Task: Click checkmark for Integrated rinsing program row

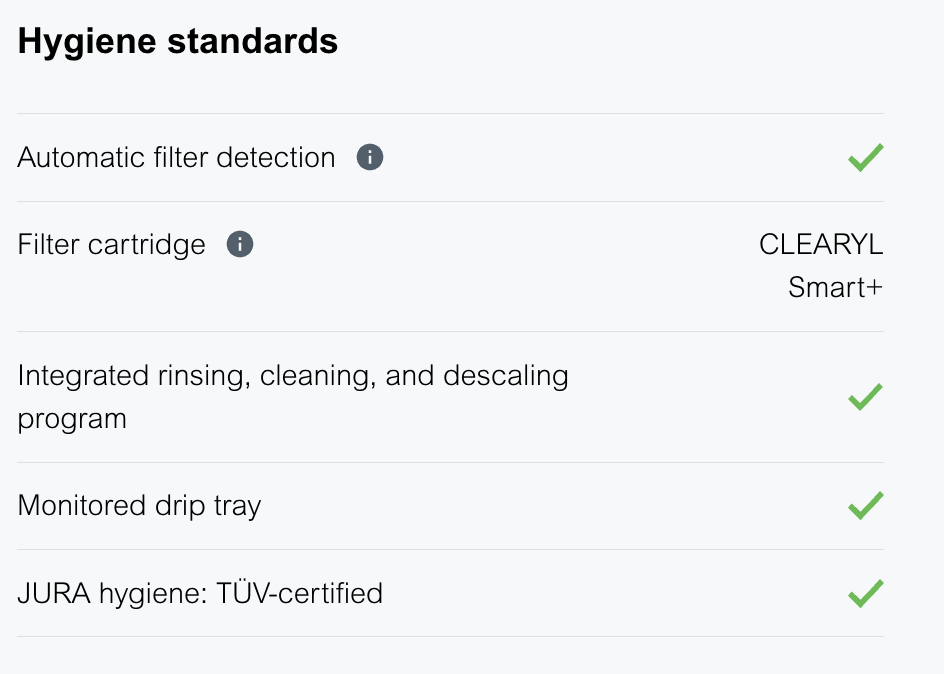Action: tap(865, 397)
